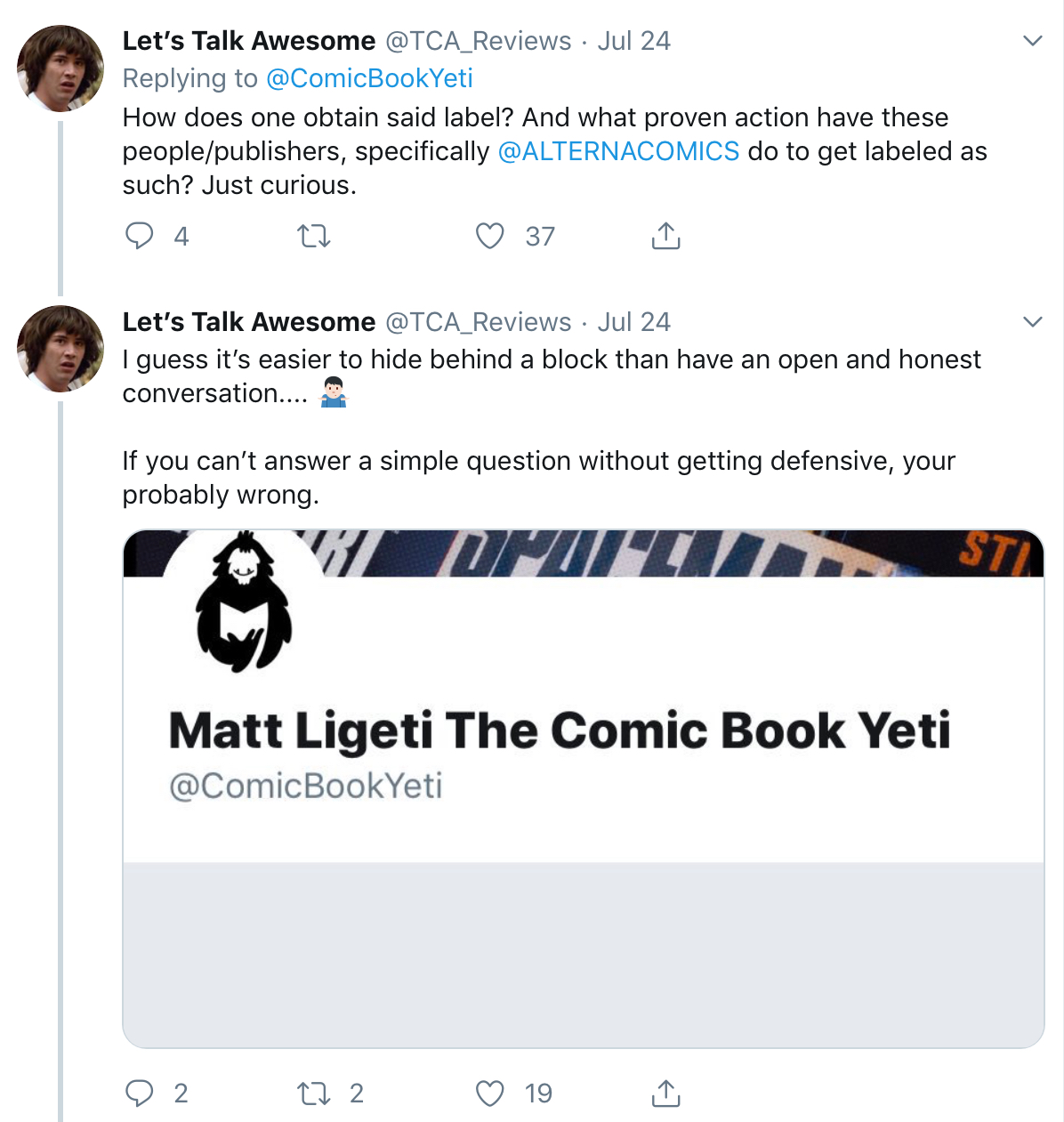Image resolution: width=1064 pixels, height=1122 pixels.
Task: View the first tweet's profile avatar
Action: point(60,69)
